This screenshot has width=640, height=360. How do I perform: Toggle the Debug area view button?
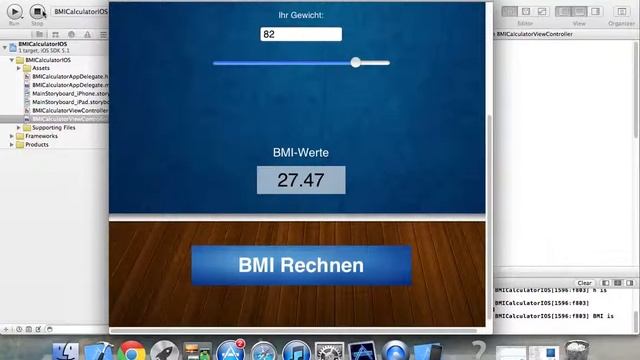tap(579, 11)
